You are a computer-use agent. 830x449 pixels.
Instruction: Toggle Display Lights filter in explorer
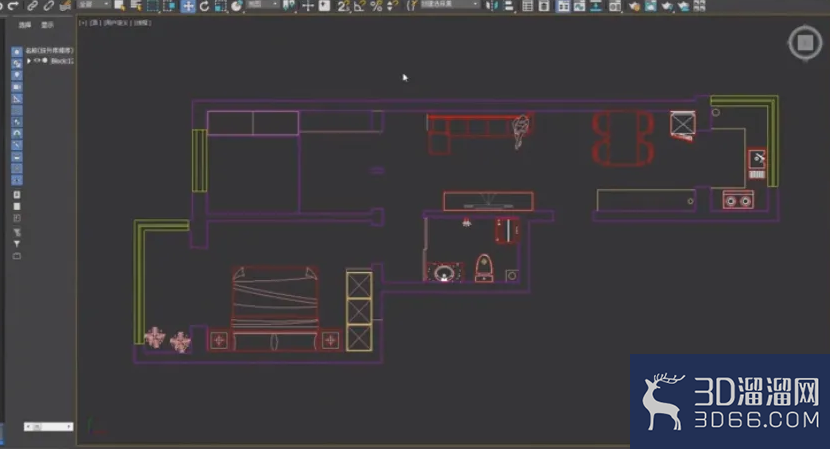(17, 75)
